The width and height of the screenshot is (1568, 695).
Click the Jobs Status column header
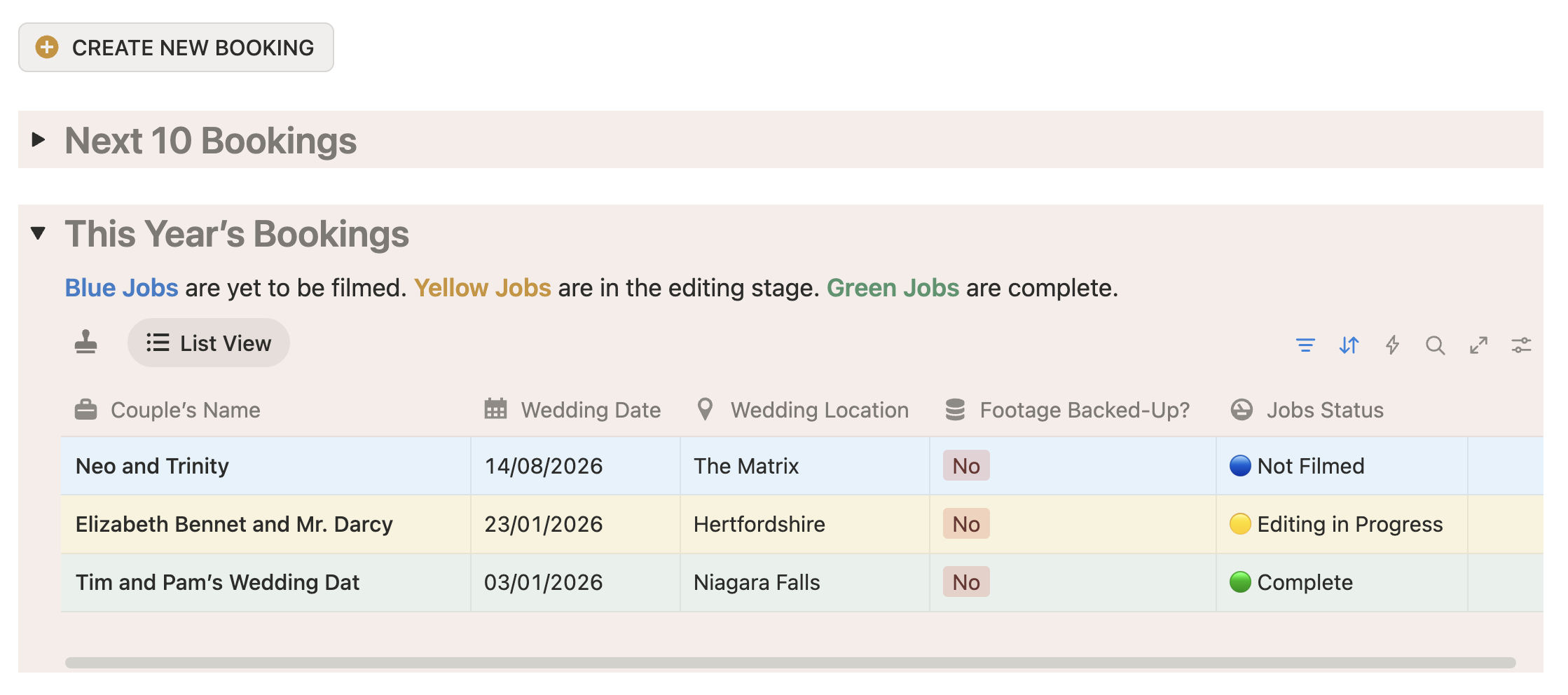[x=1324, y=410]
